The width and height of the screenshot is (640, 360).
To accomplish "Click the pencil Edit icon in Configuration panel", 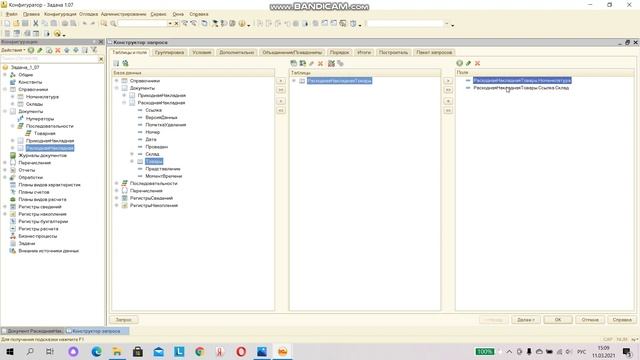I will click(40, 50).
